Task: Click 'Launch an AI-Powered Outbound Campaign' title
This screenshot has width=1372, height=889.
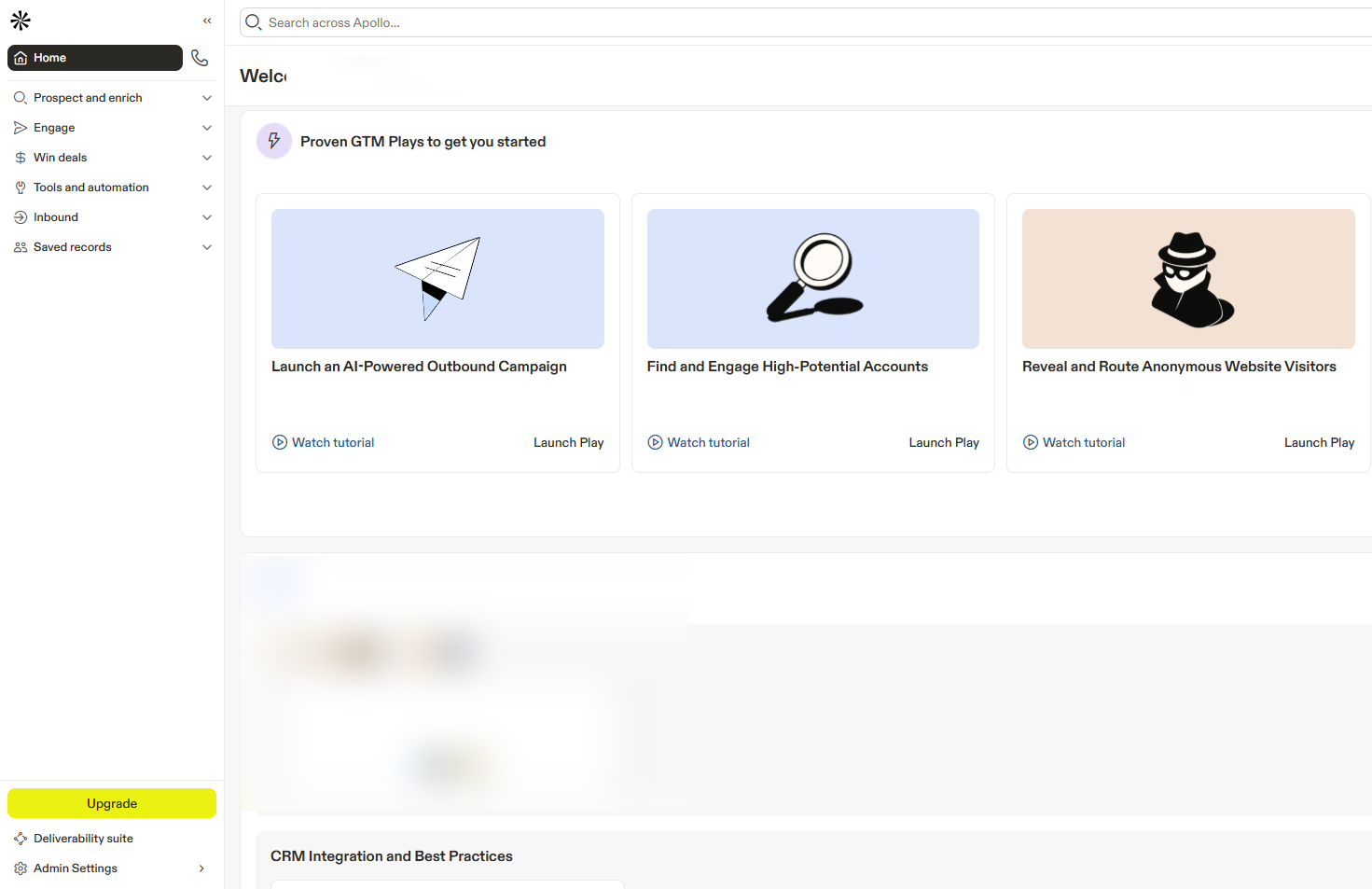Action: (419, 367)
